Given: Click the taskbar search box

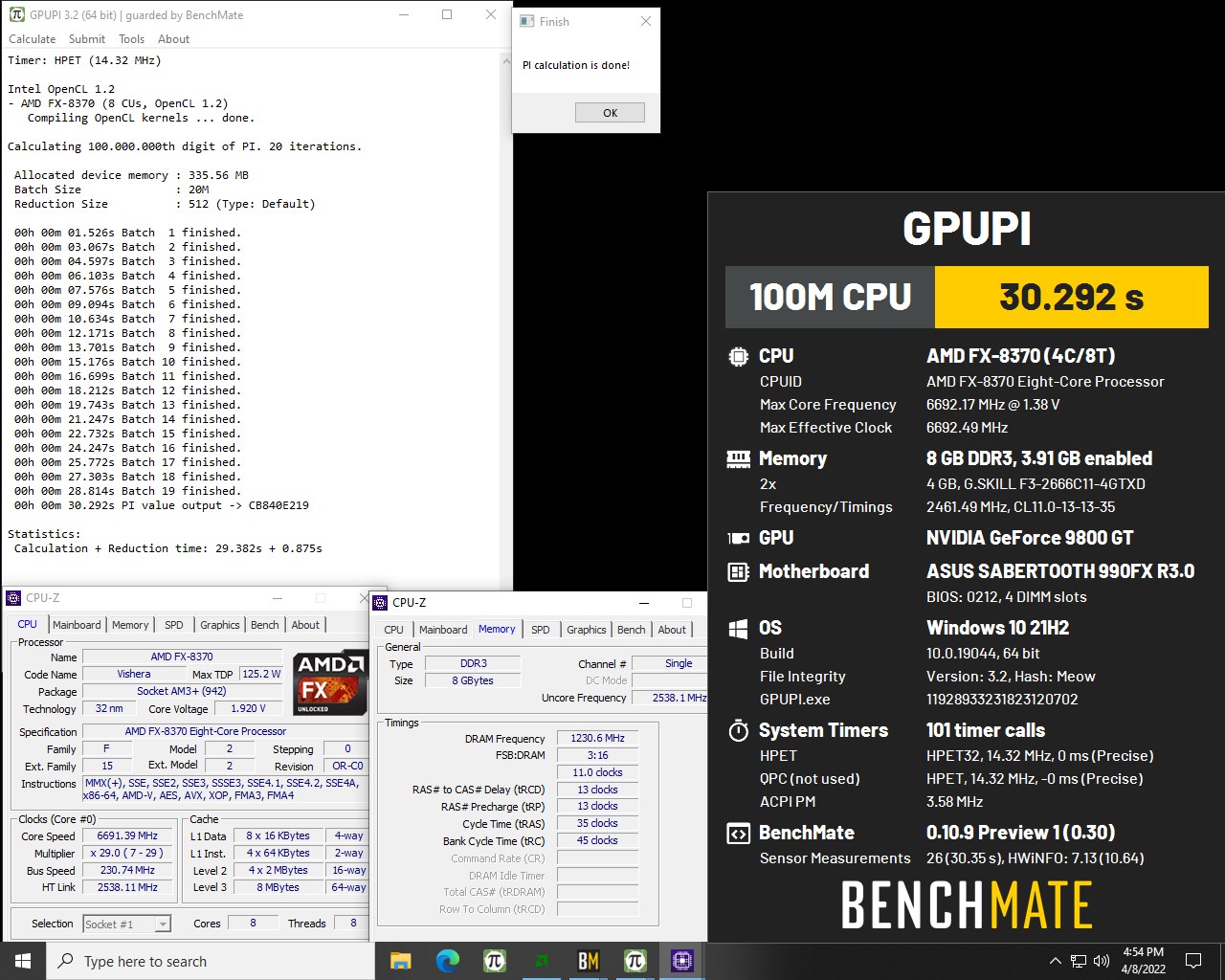Looking at the screenshot, I should (211, 961).
